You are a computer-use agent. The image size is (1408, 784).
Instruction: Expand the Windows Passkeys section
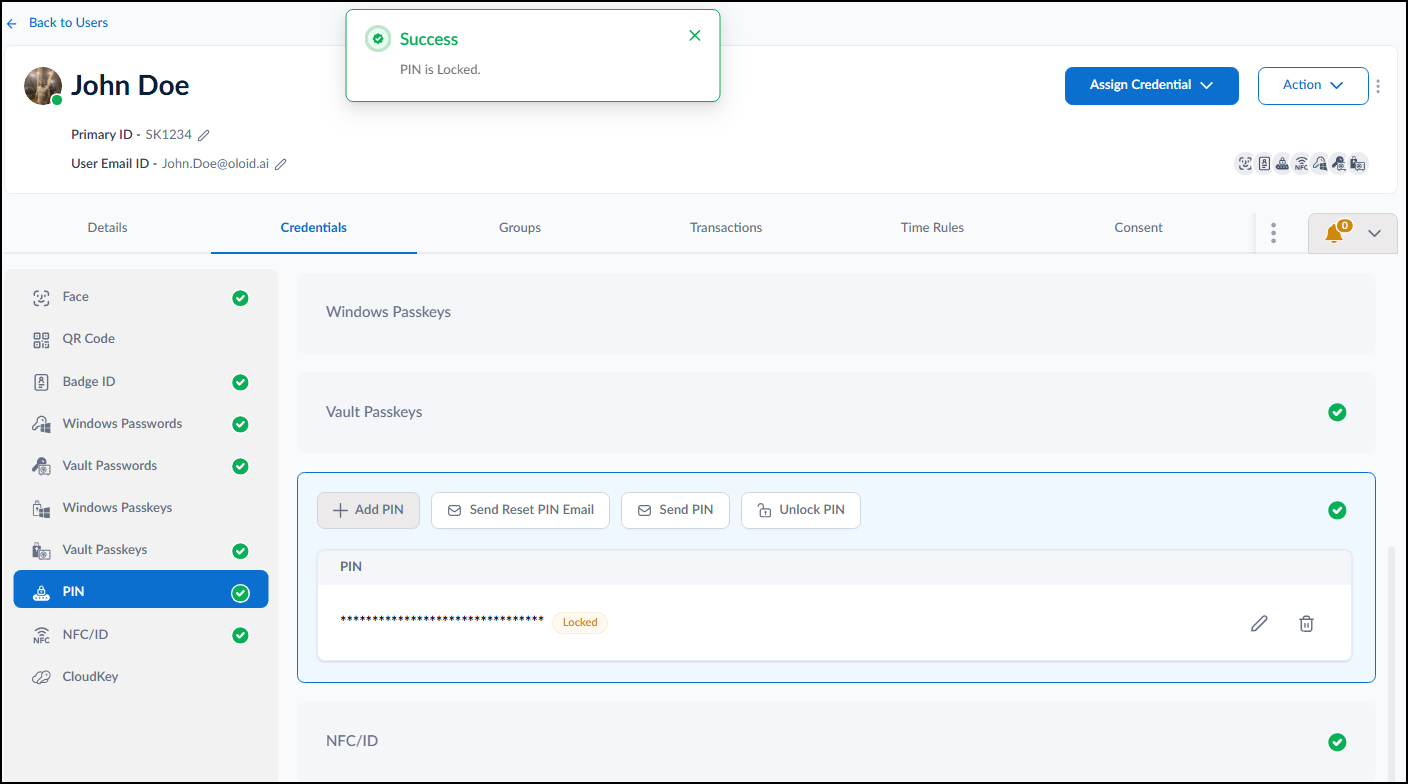pyautogui.click(x=836, y=313)
